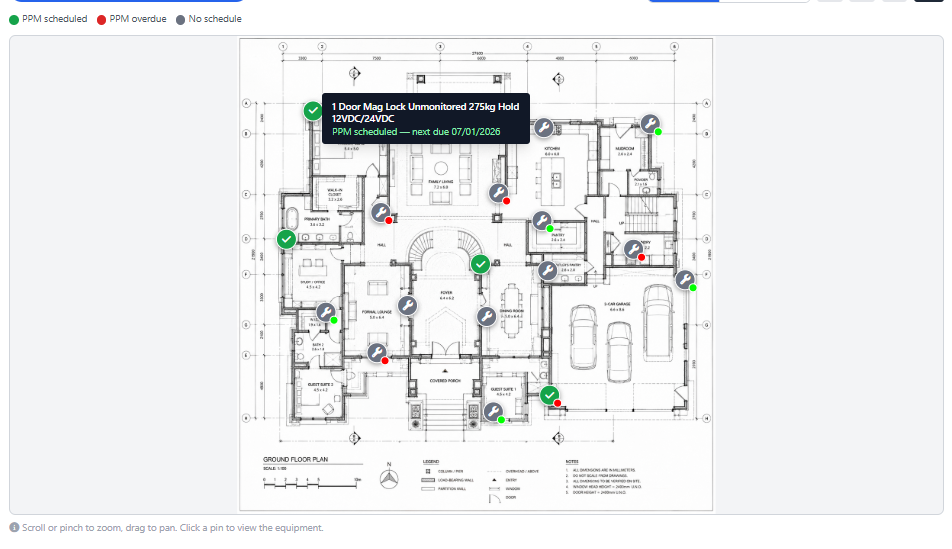Click the 'Scroll or pinch to zoom' hint text
Image resolution: width=952 pixels, height=549 pixels.
[x=172, y=528]
